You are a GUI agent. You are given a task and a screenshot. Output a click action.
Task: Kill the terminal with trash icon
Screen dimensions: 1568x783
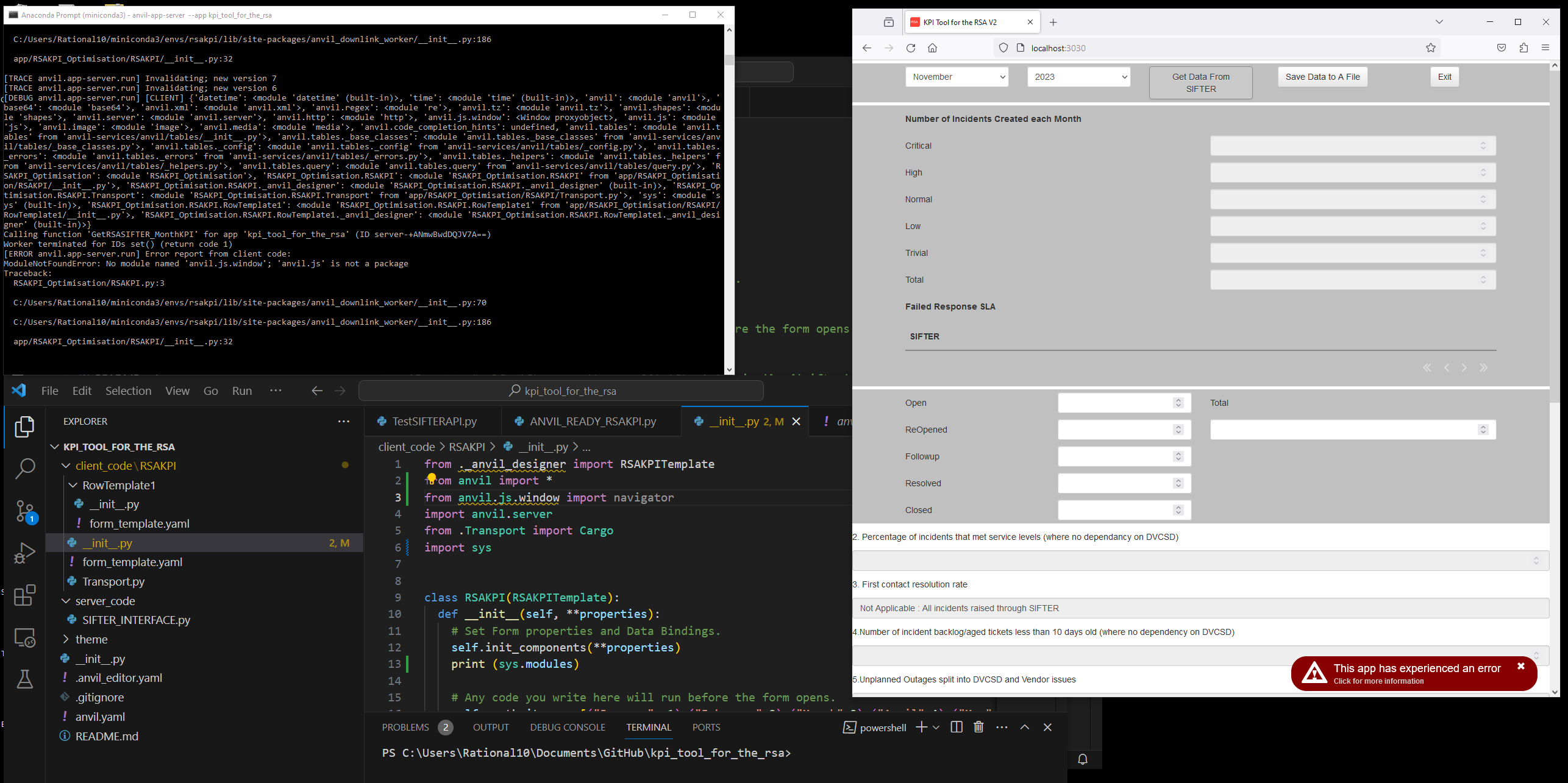pyautogui.click(x=979, y=727)
